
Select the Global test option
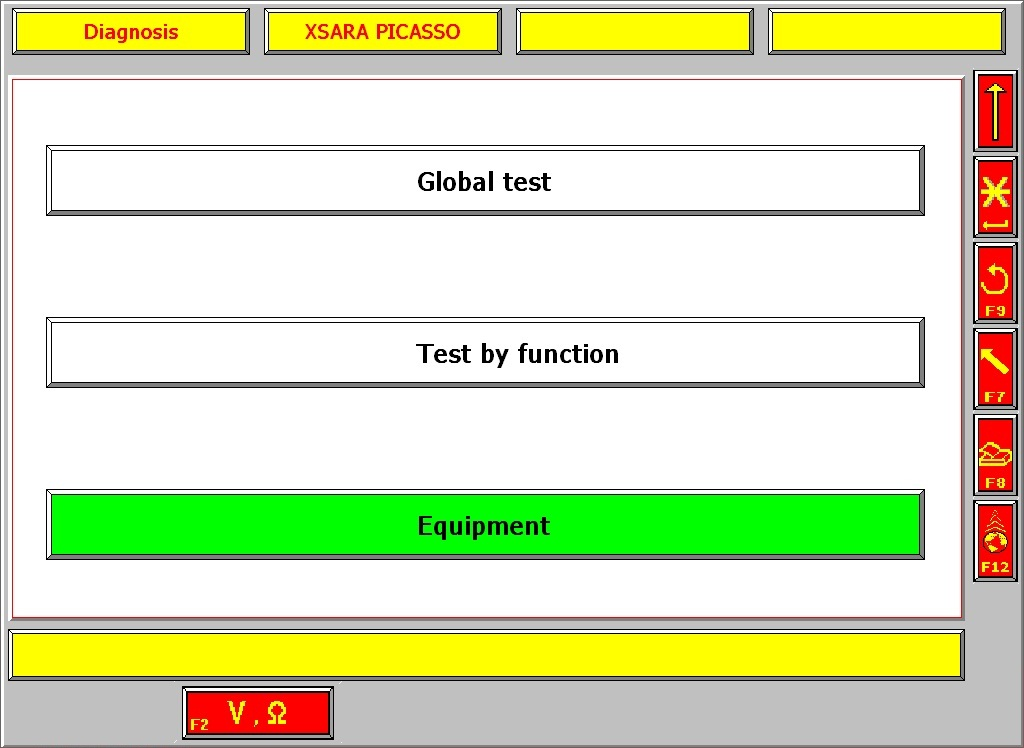pyautogui.click(x=485, y=181)
